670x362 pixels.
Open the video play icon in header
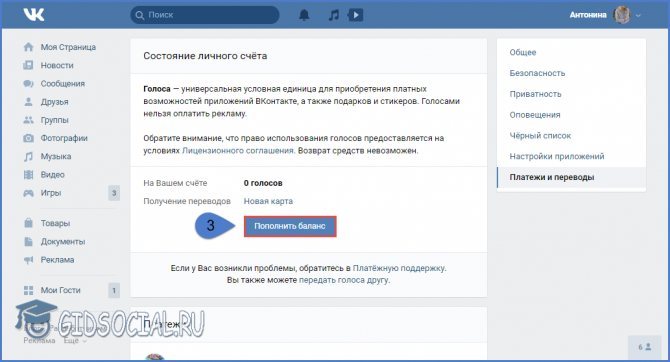[356, 15]
